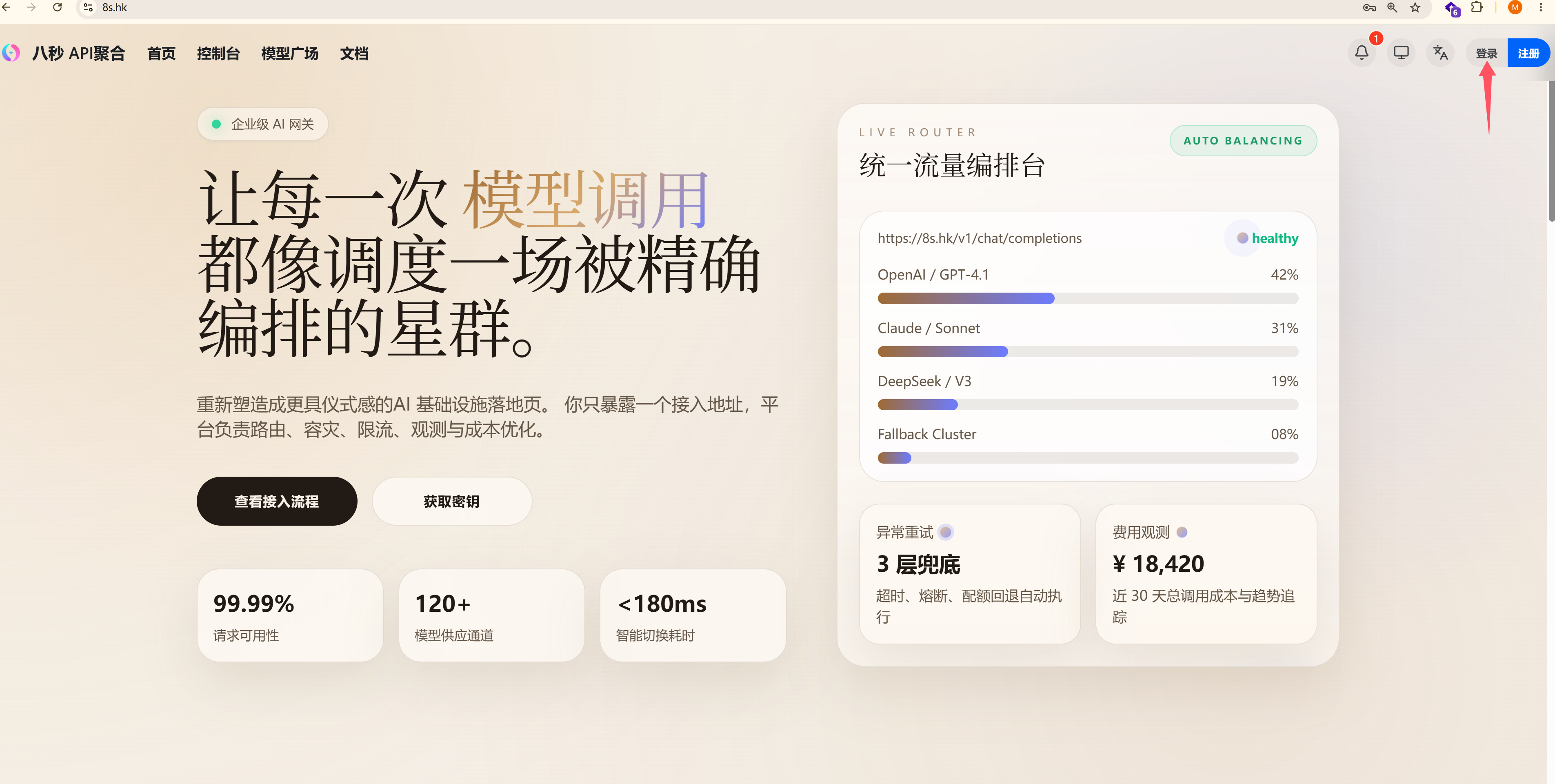The image size is (1555, 784).
Task: Open the 文档 nav item
Action: 354,54
